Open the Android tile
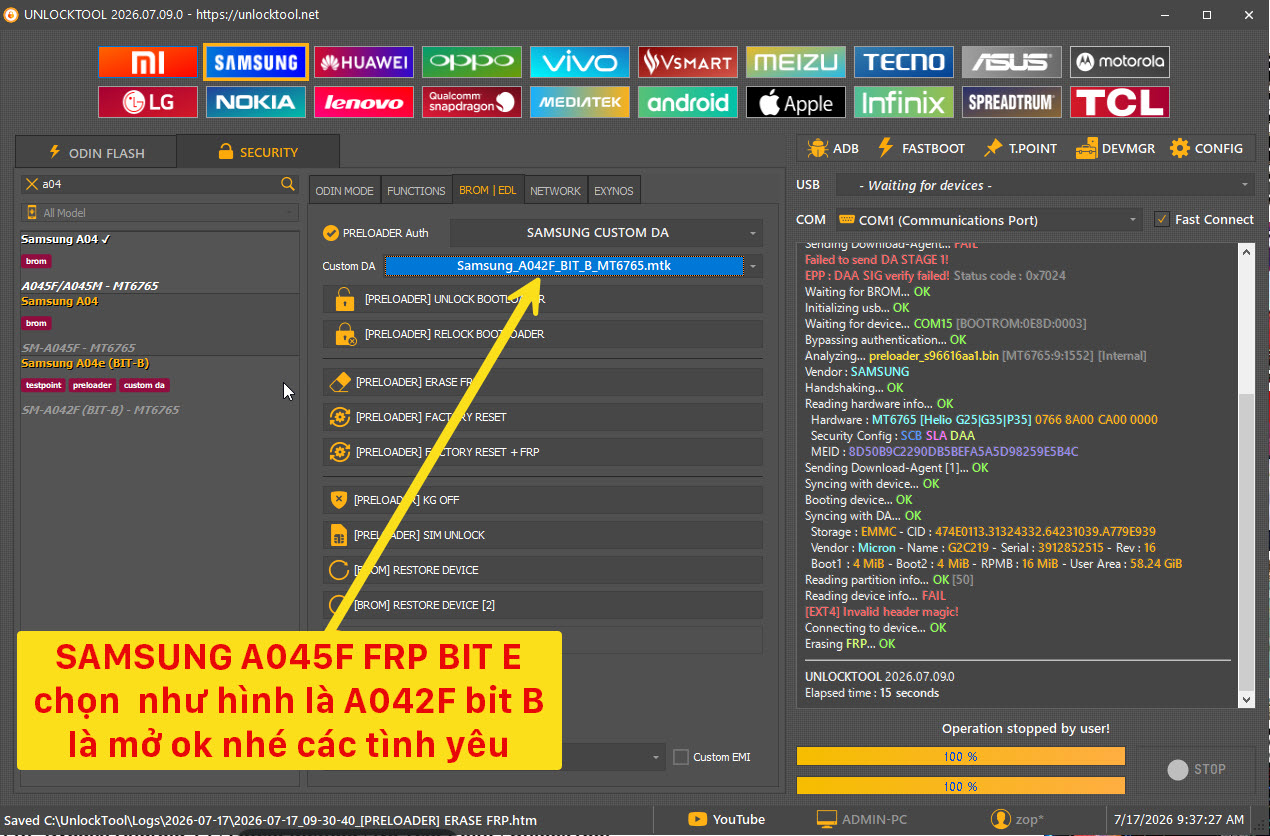 pos(688,102)
